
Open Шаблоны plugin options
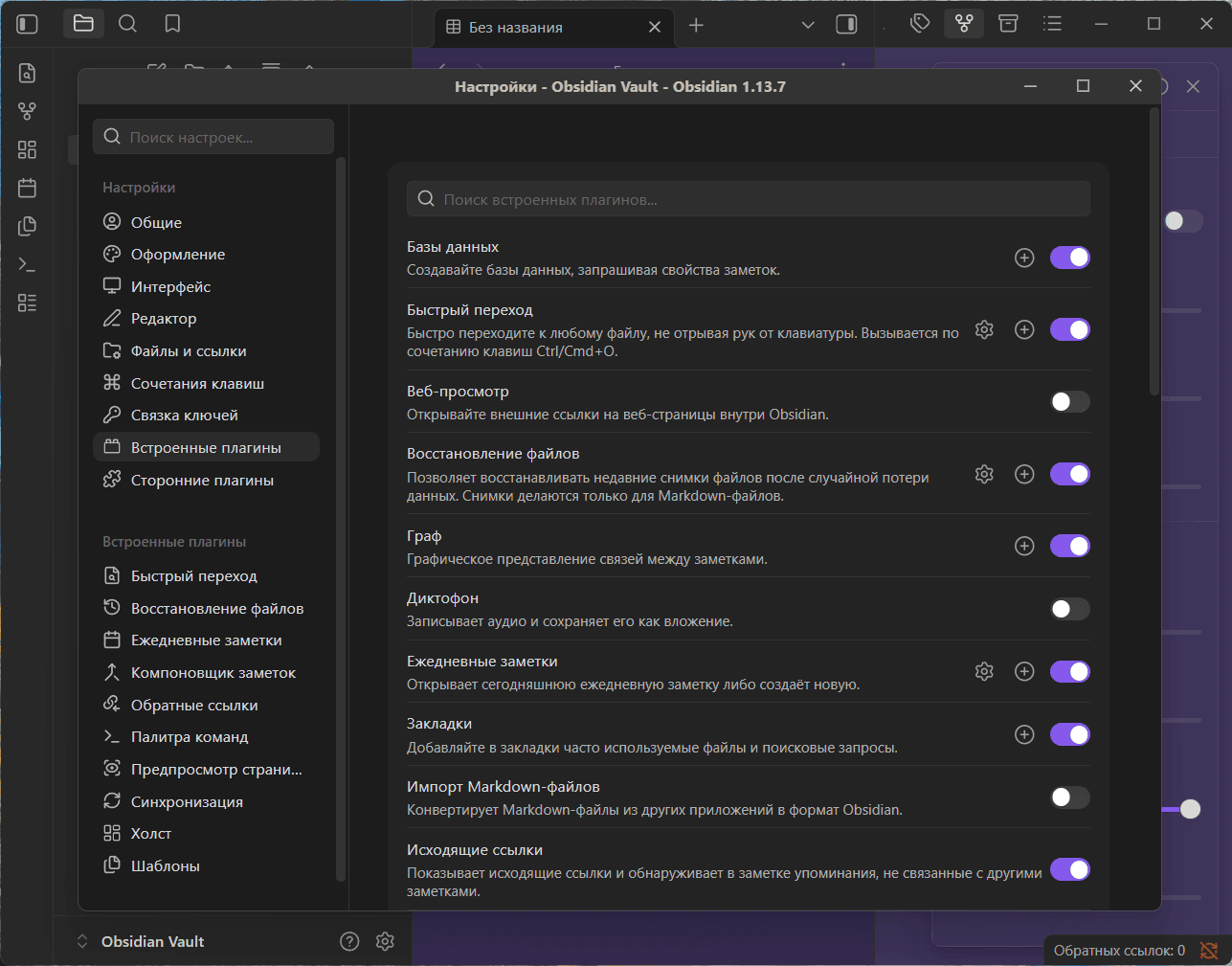tap(206, 865)
